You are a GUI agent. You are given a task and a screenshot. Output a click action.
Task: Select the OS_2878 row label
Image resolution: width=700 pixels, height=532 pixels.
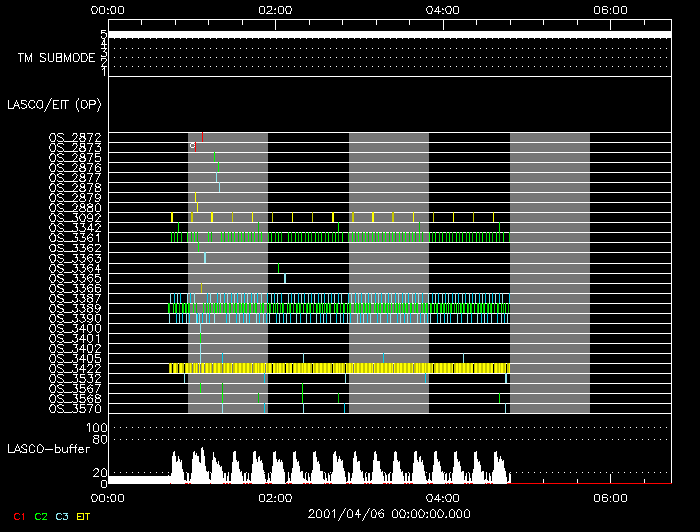coord(75,187)
